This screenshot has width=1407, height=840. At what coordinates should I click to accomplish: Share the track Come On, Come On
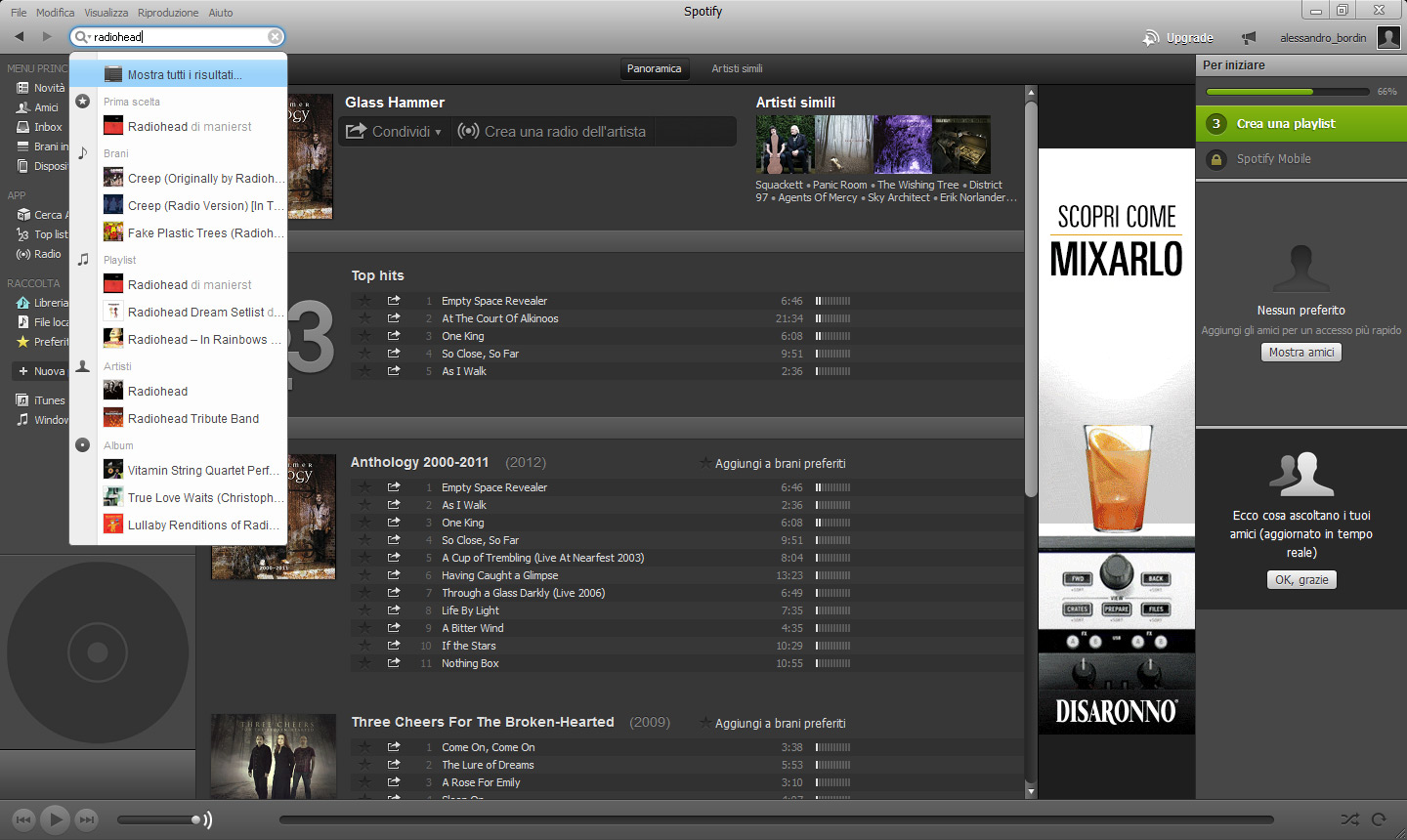point(394,747)
